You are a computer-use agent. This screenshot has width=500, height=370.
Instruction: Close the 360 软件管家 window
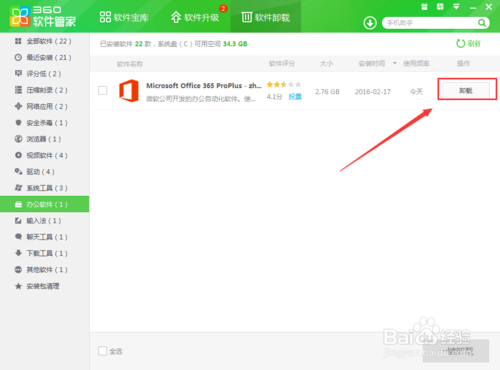(x=489, y=7)
